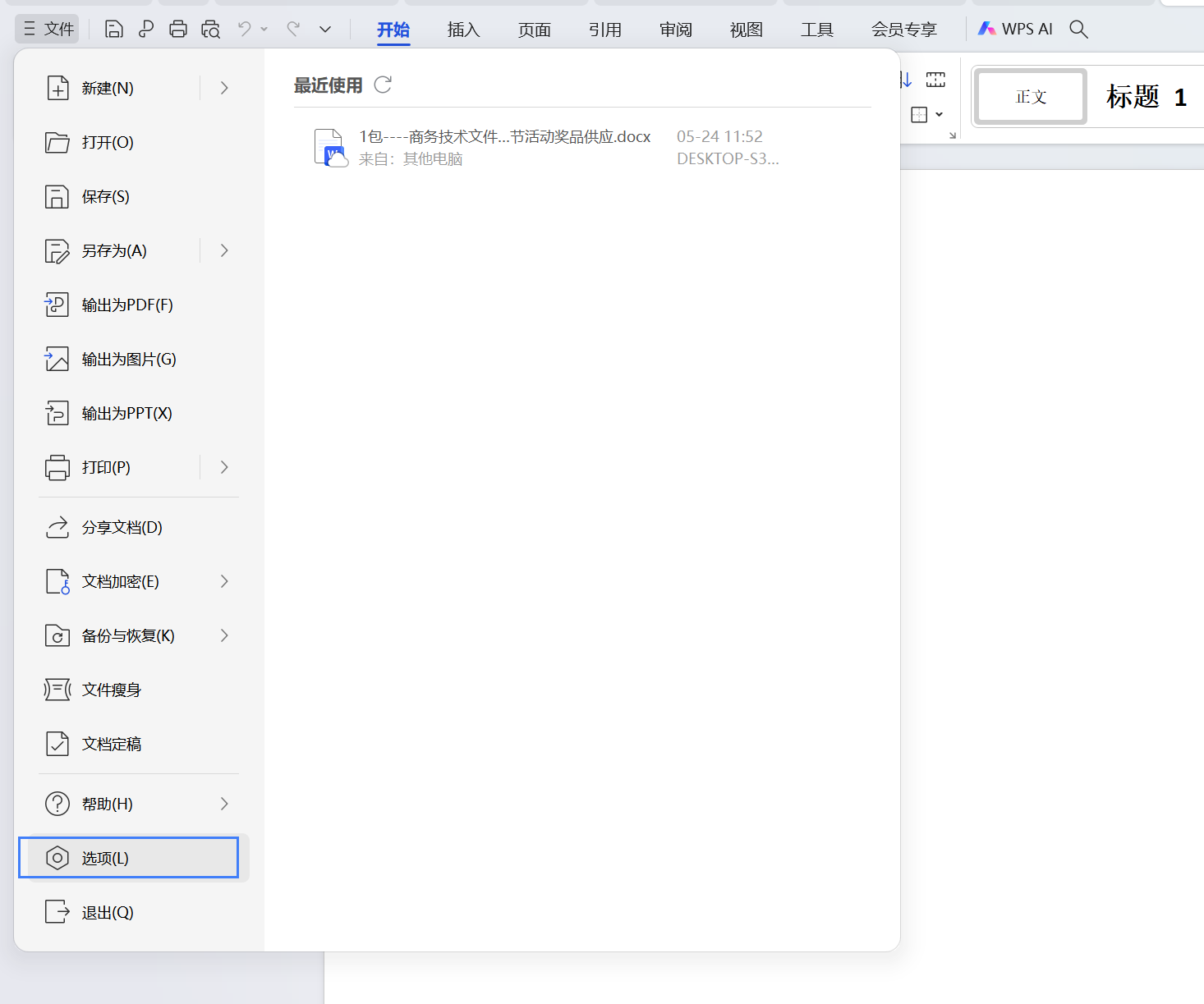
Task: Switch to the 工具 ribbon tab
Action: point(817,30)
